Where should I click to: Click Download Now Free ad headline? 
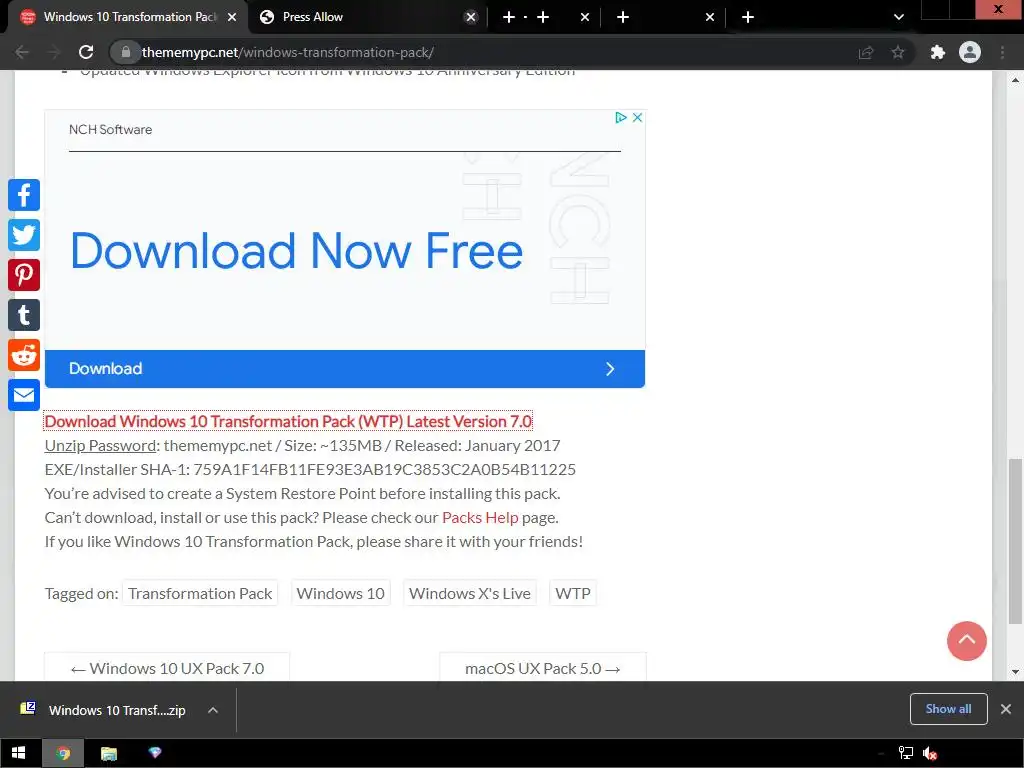click(x=296, y=251)
